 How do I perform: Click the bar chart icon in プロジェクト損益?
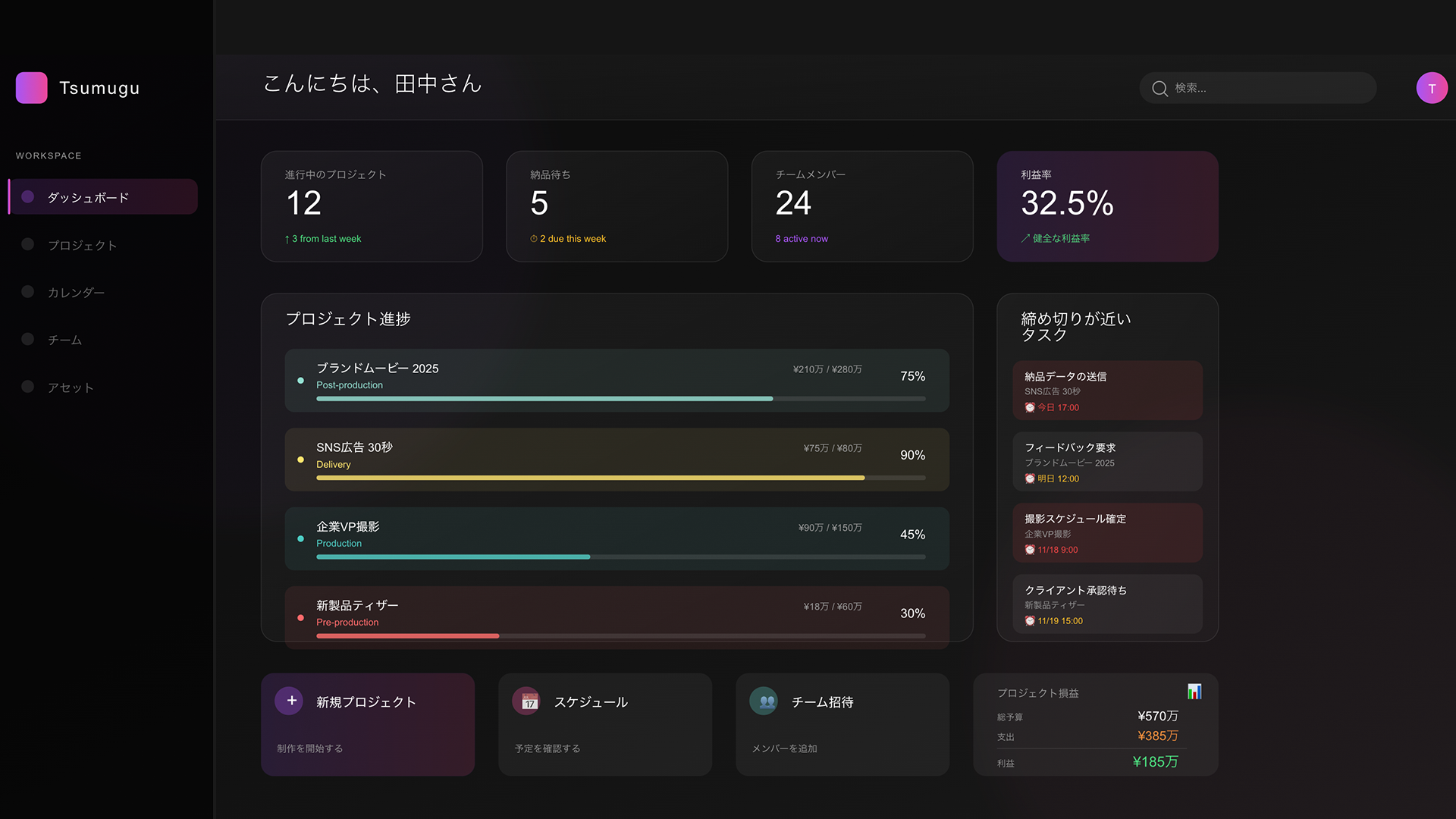pyautogui.click(x=1194, y=692)
